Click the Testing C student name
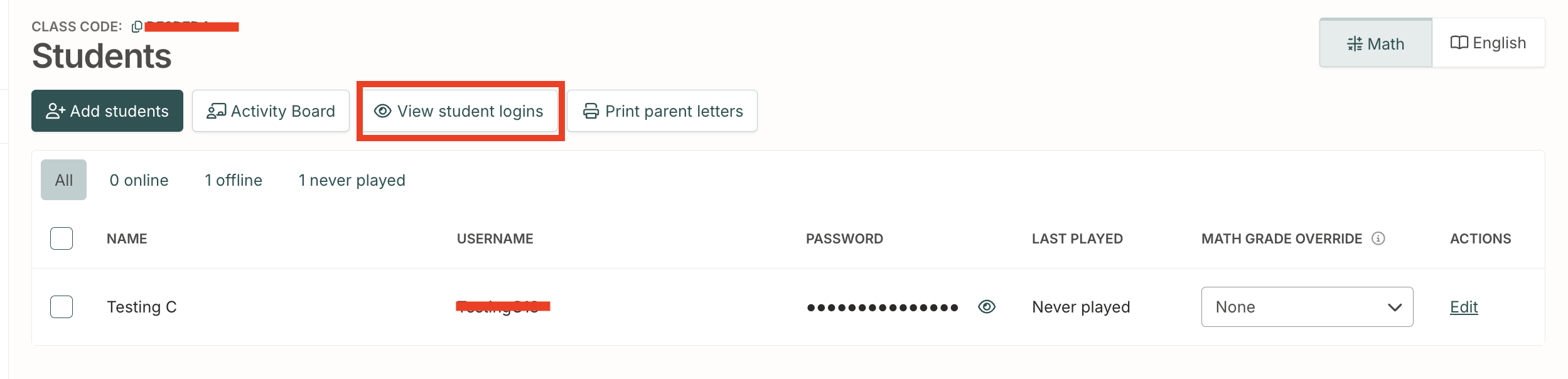 click(x=142, y=307)
